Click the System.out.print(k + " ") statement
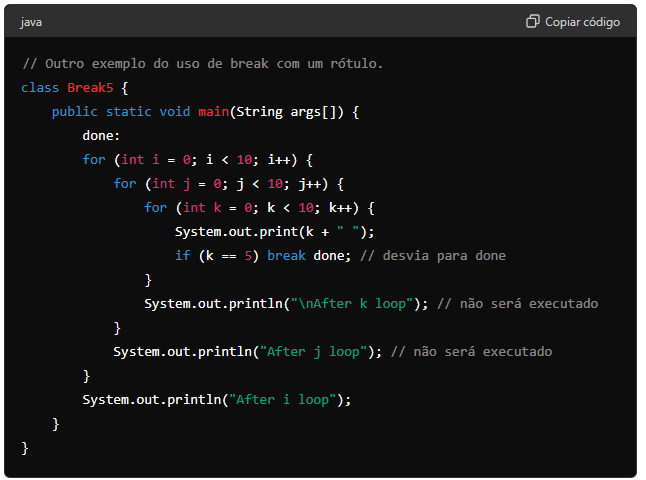The width and height of the screenshot is (646, 480). coord(275,232)
